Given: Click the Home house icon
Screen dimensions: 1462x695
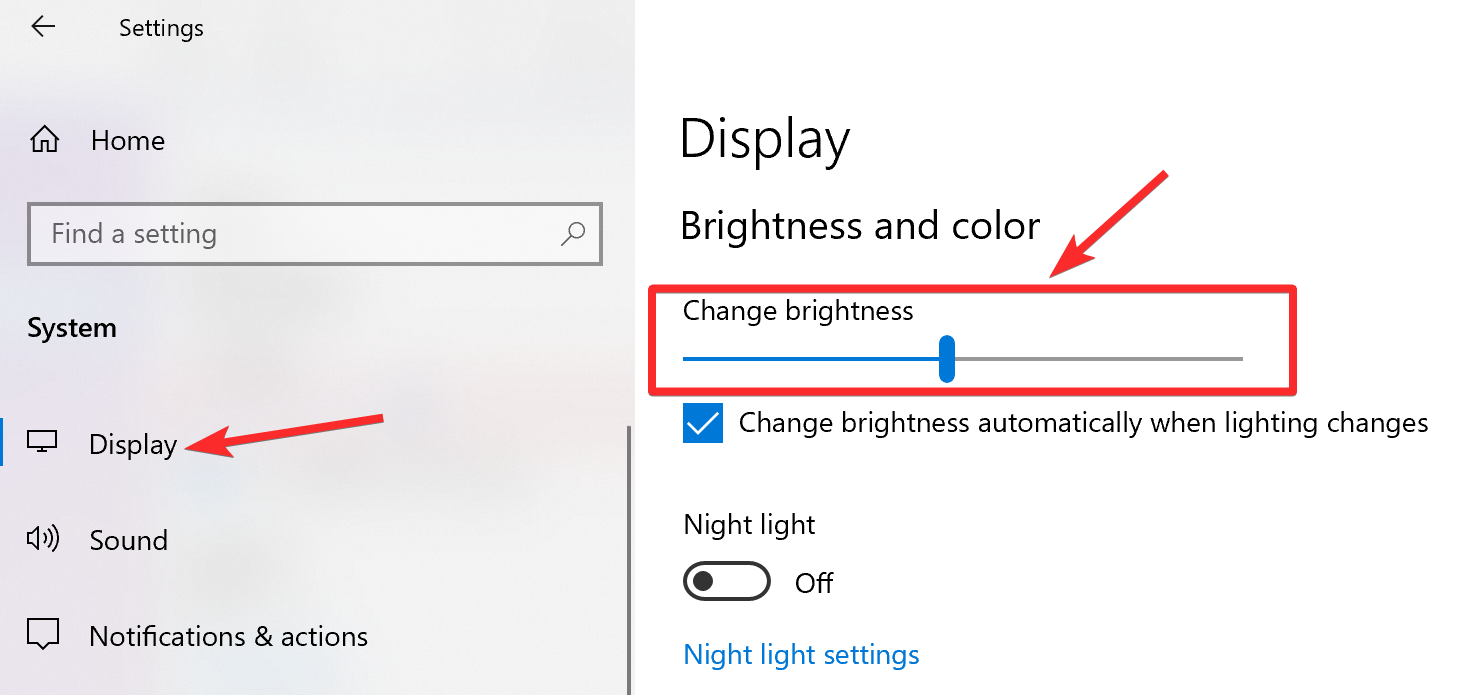Looking at the screenshot, I should (x=44, y=140).
